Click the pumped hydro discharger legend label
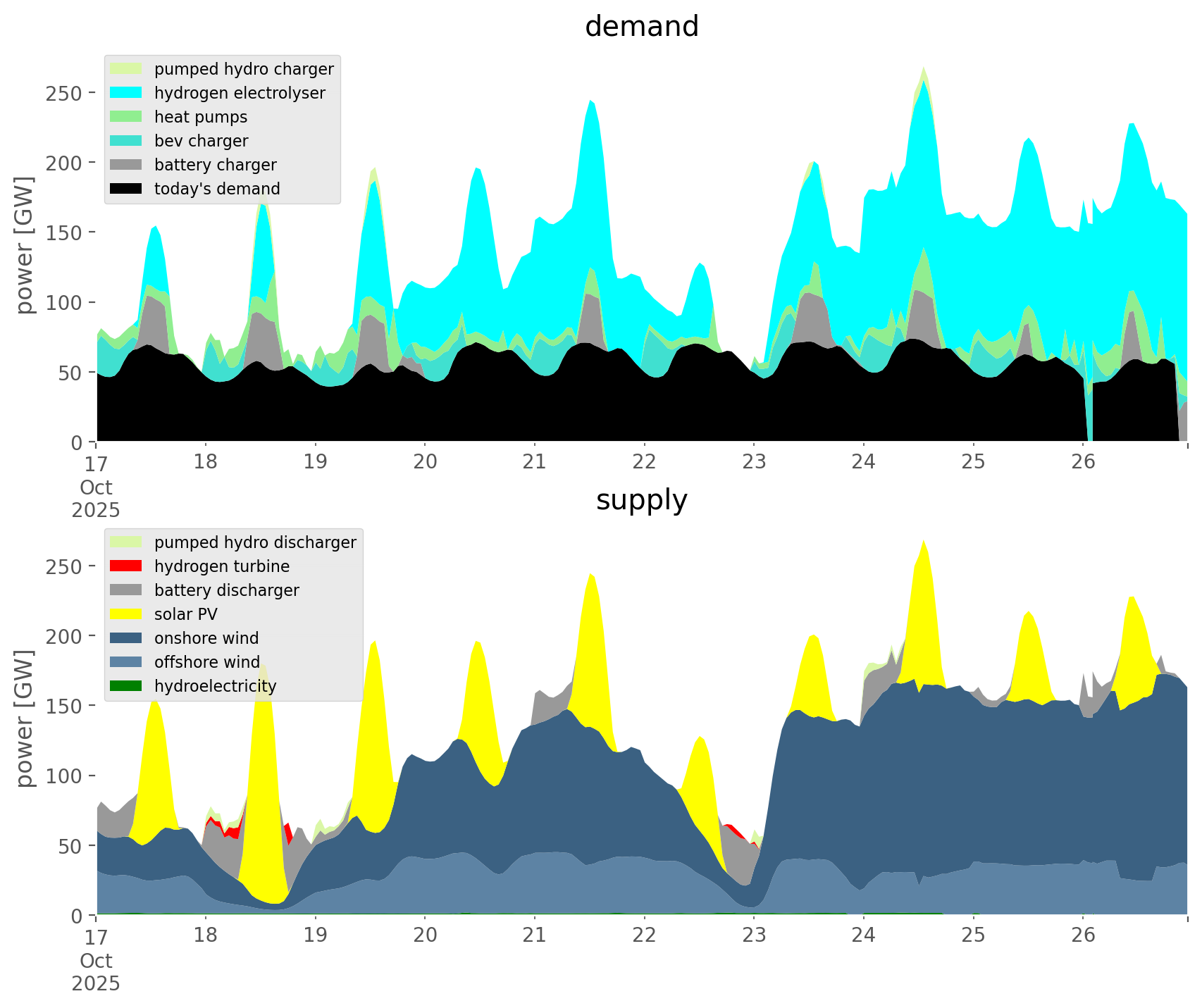The width and height of the screenshot is (1202, 1008). (x=255, y=542)
